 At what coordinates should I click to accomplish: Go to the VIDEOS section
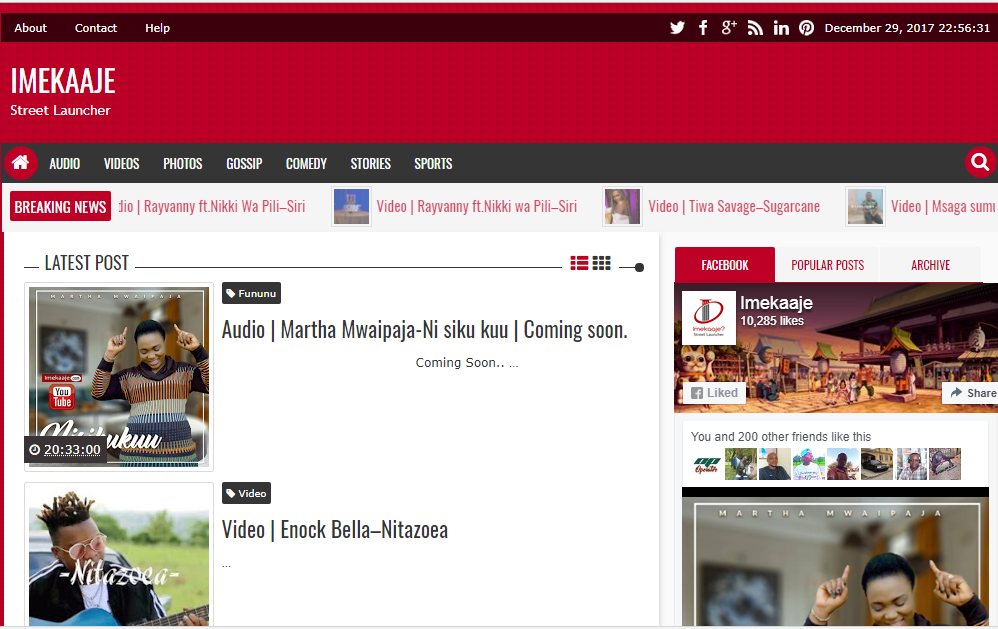[122, 164]
